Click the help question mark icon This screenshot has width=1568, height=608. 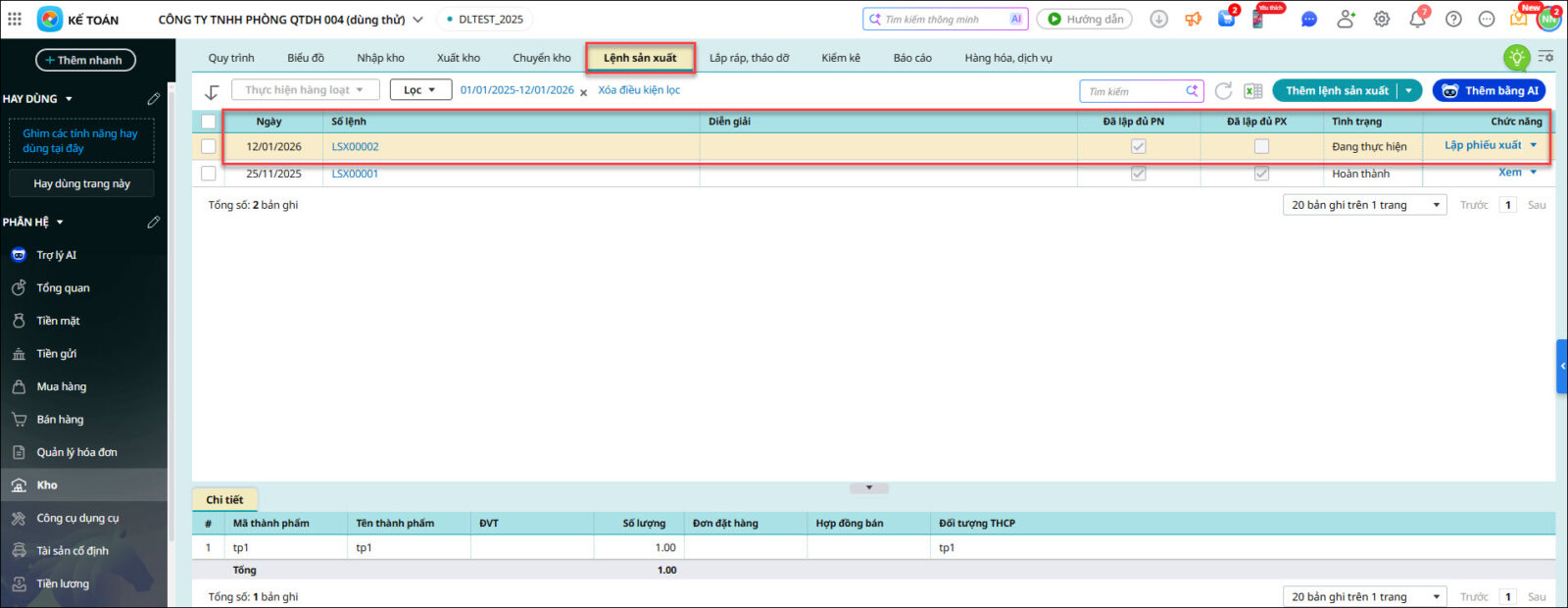(1453, 19)
